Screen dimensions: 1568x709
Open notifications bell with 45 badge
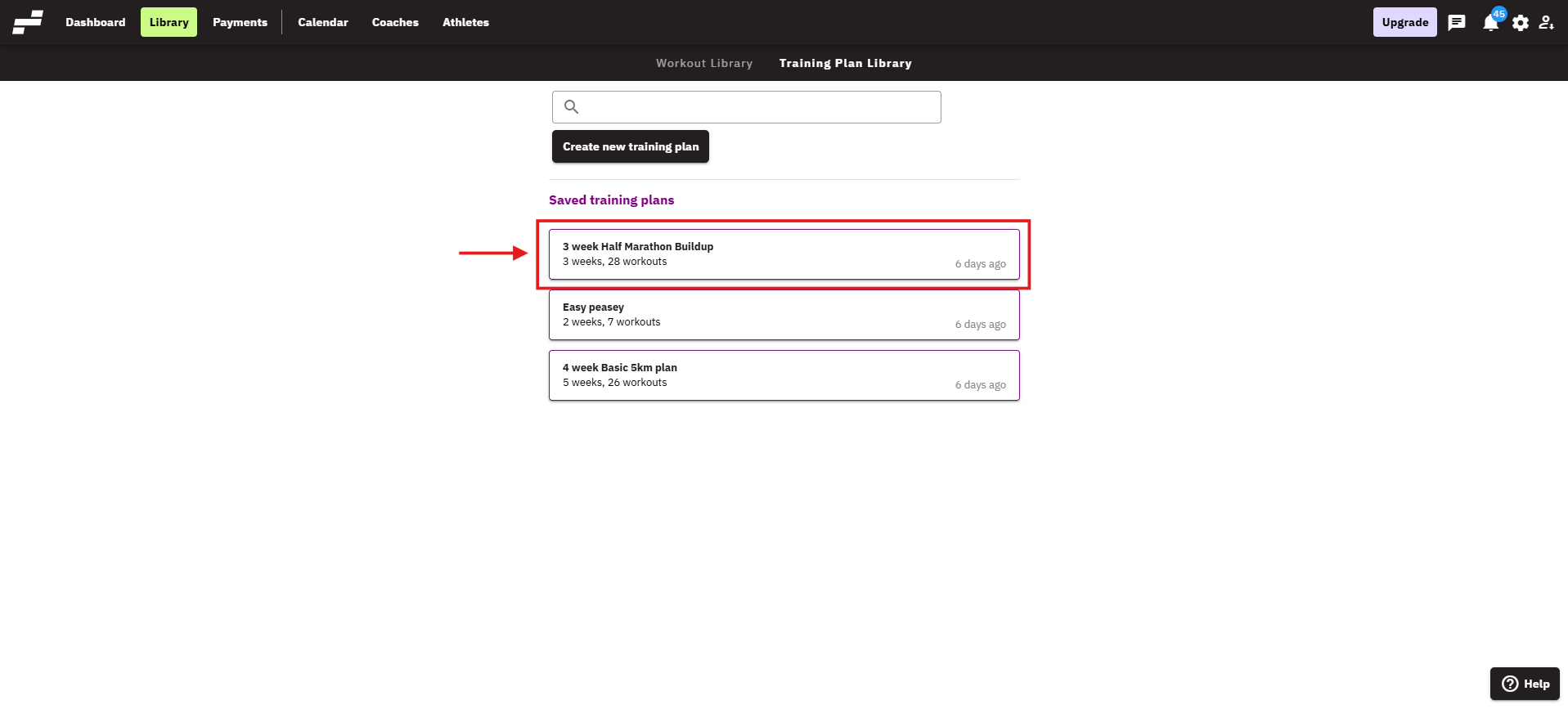pos(1492,21)
